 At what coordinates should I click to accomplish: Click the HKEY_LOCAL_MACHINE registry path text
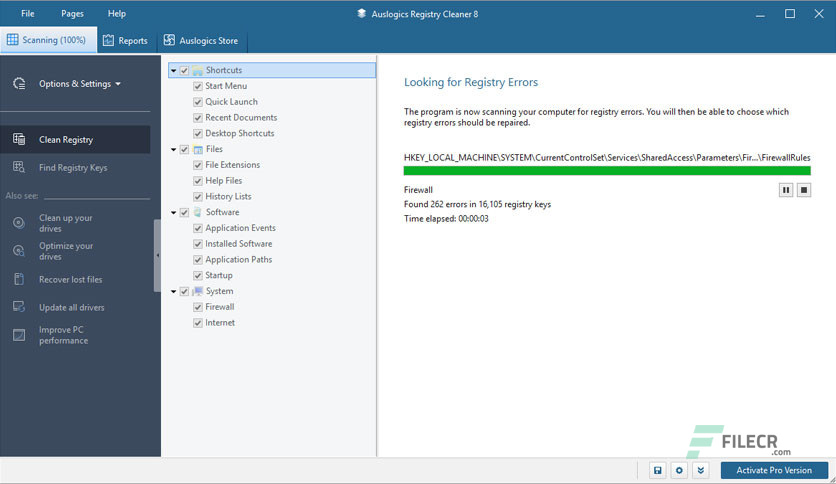point(607,157)
